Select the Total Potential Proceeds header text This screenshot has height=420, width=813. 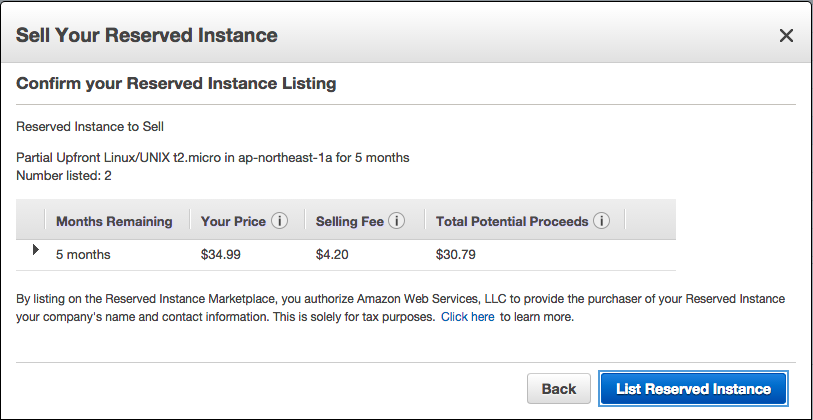pyautogui.click(x=512, y=221)
